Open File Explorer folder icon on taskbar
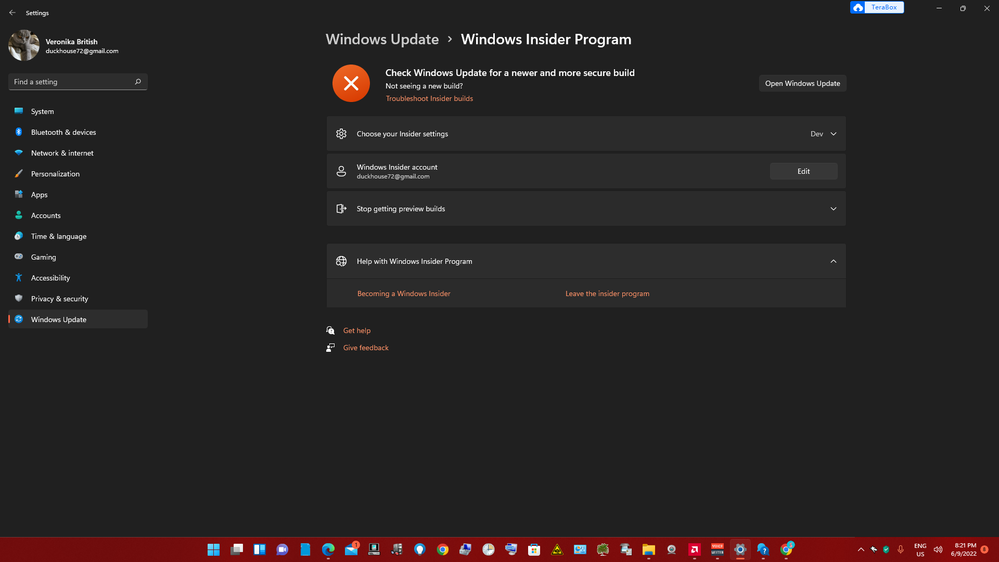Image resolution: width=999 pixels, height=562 pixels. pos(649,549)
